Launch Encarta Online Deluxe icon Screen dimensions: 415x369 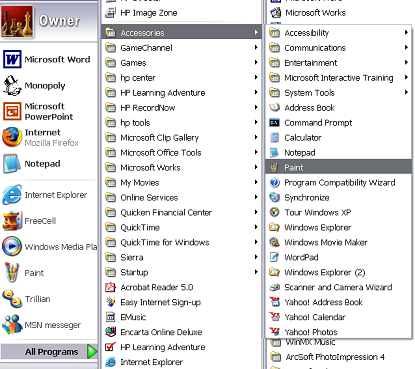(x=110, y=332)
